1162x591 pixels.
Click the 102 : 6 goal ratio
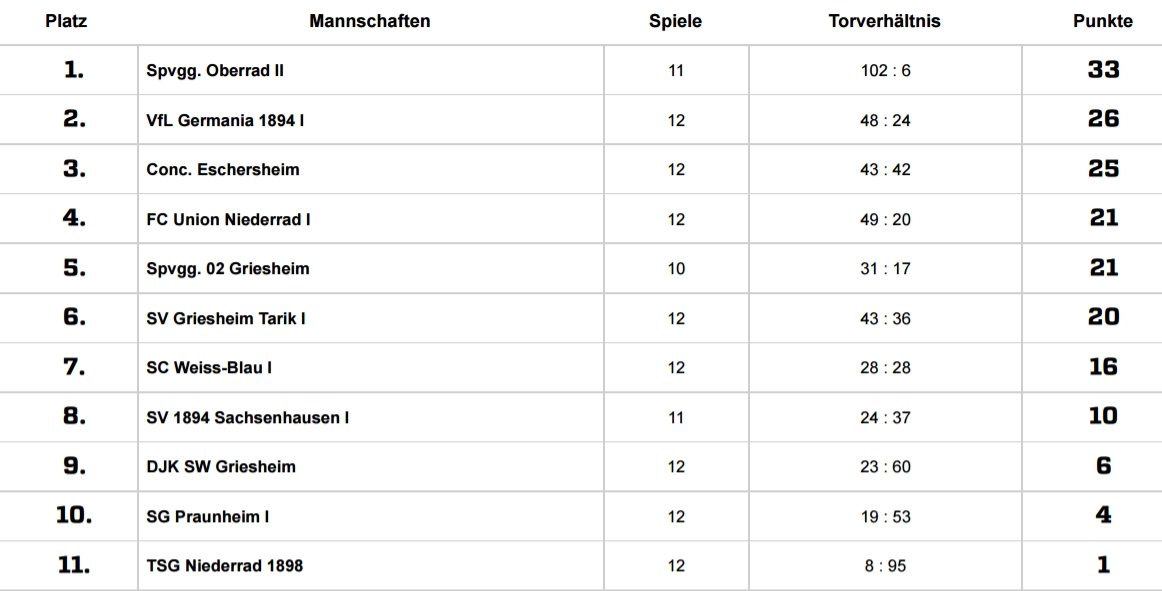pyautogui.click(x=886, y=70)
